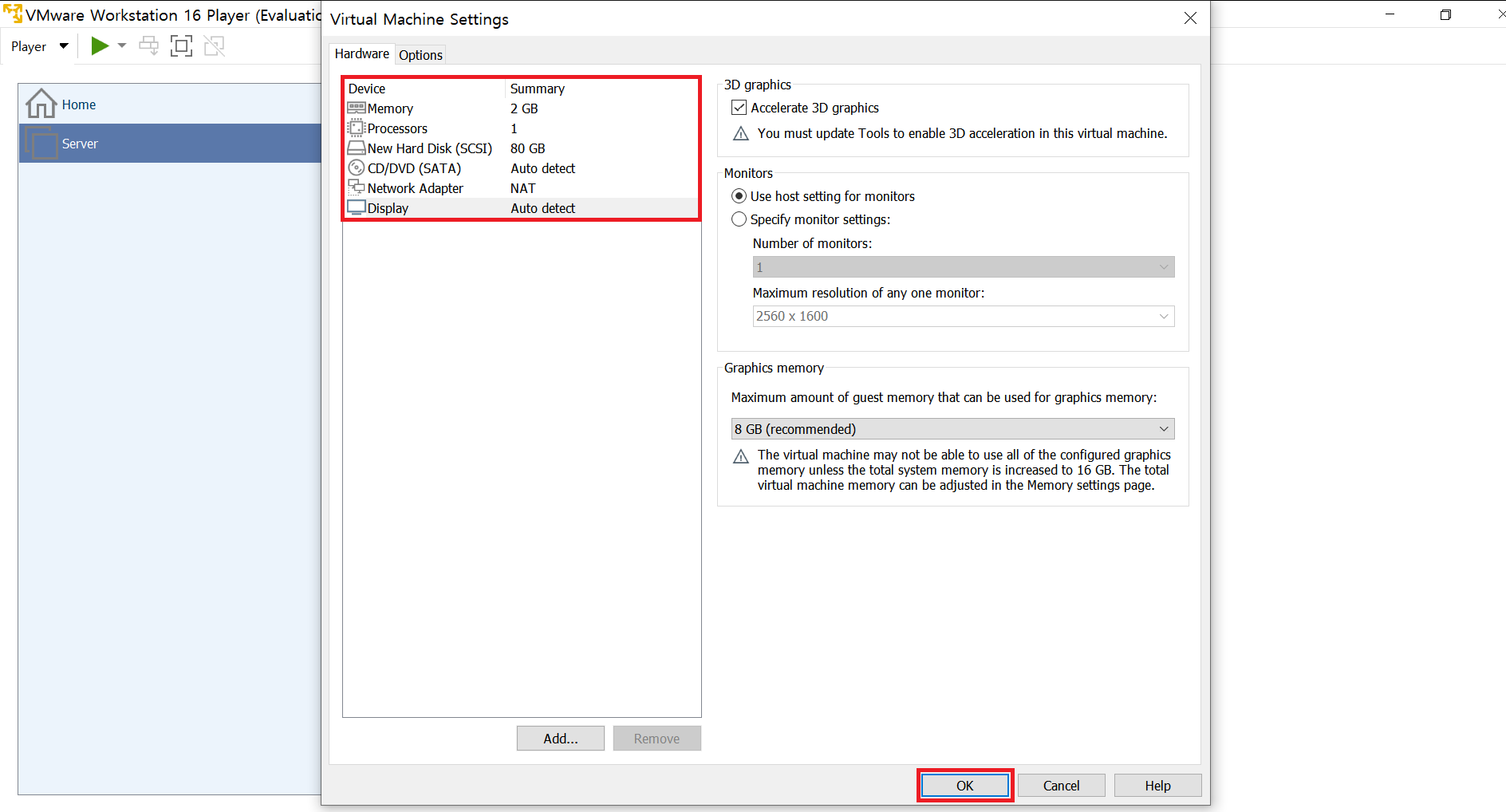Close the Virtual Machine Settings dialog
This screenshot has height=812, width=1506.
(x=1190, y=18)
